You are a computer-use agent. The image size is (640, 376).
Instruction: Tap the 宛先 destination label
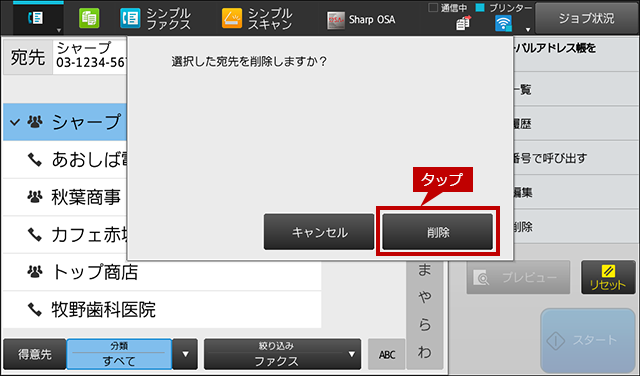(28, 57)
